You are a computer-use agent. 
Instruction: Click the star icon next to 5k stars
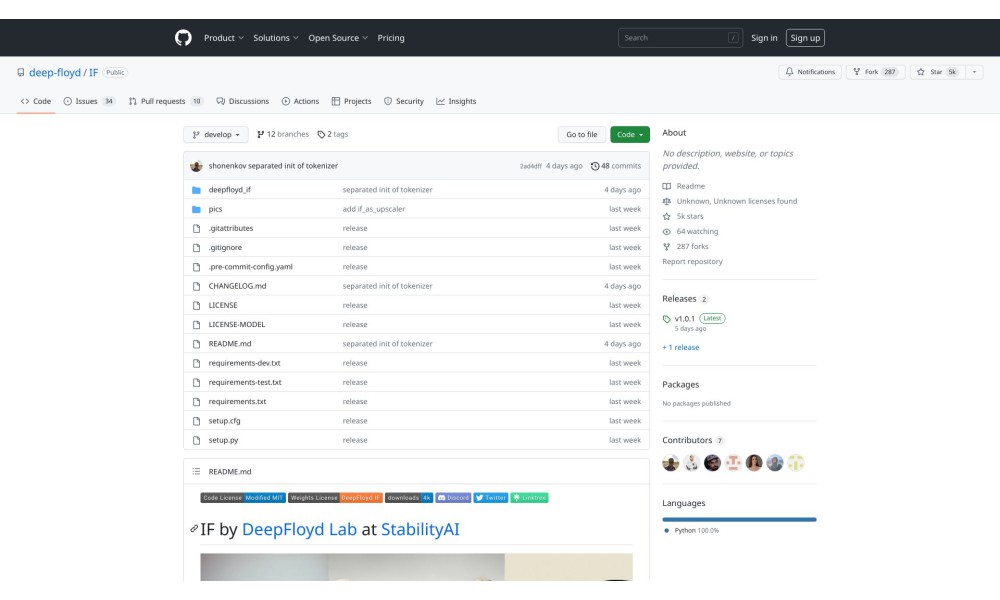(666, 217)
